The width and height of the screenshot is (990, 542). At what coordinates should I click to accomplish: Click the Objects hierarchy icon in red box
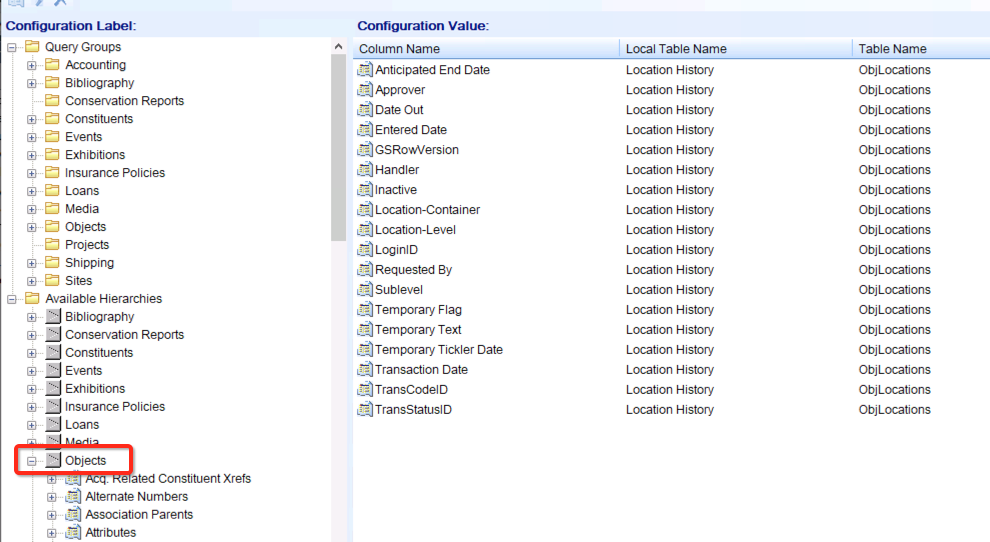(53, 461)
